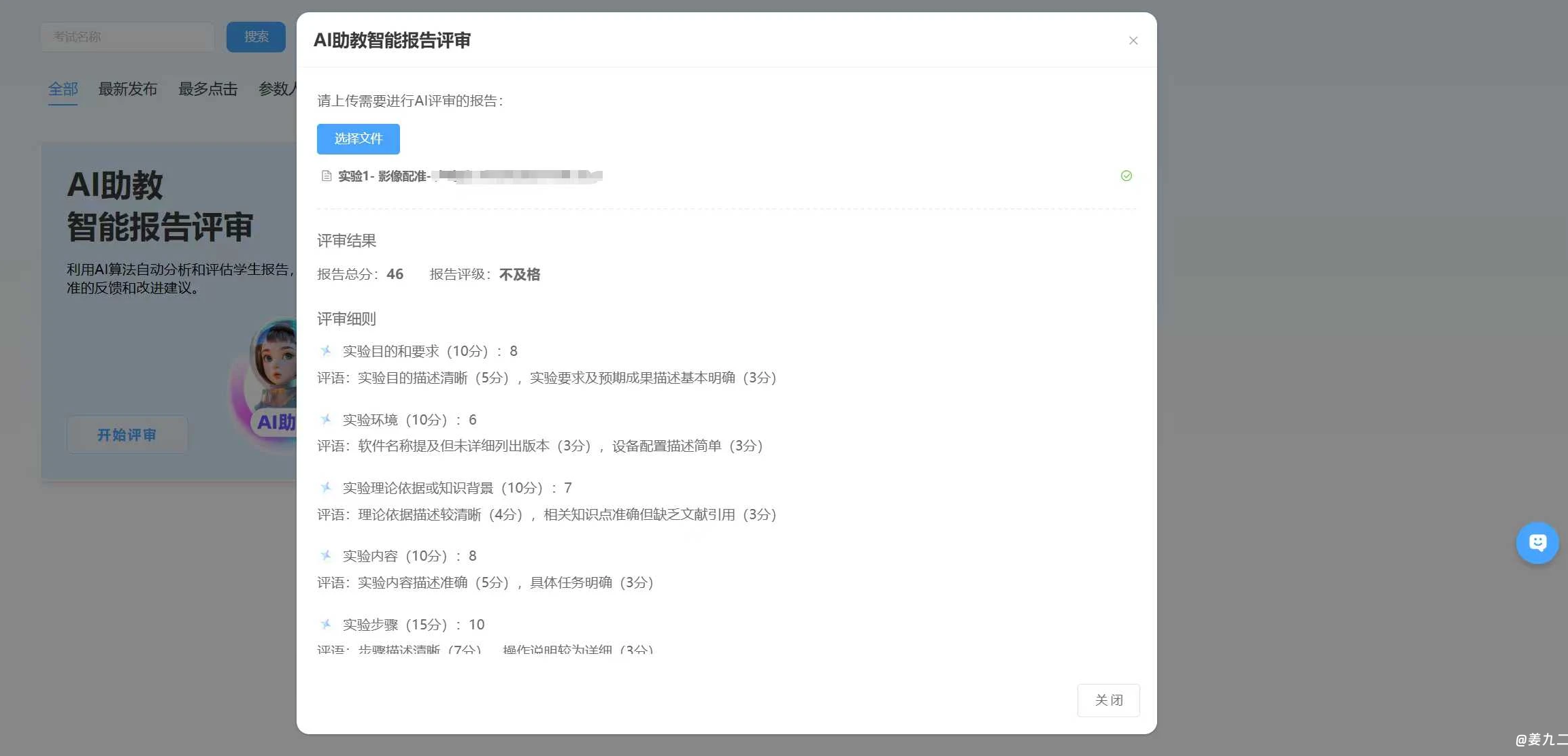The width and height of the screenshot is (1568, 756).
Task: Click the 选择文件 upload button
Action: 358,139
